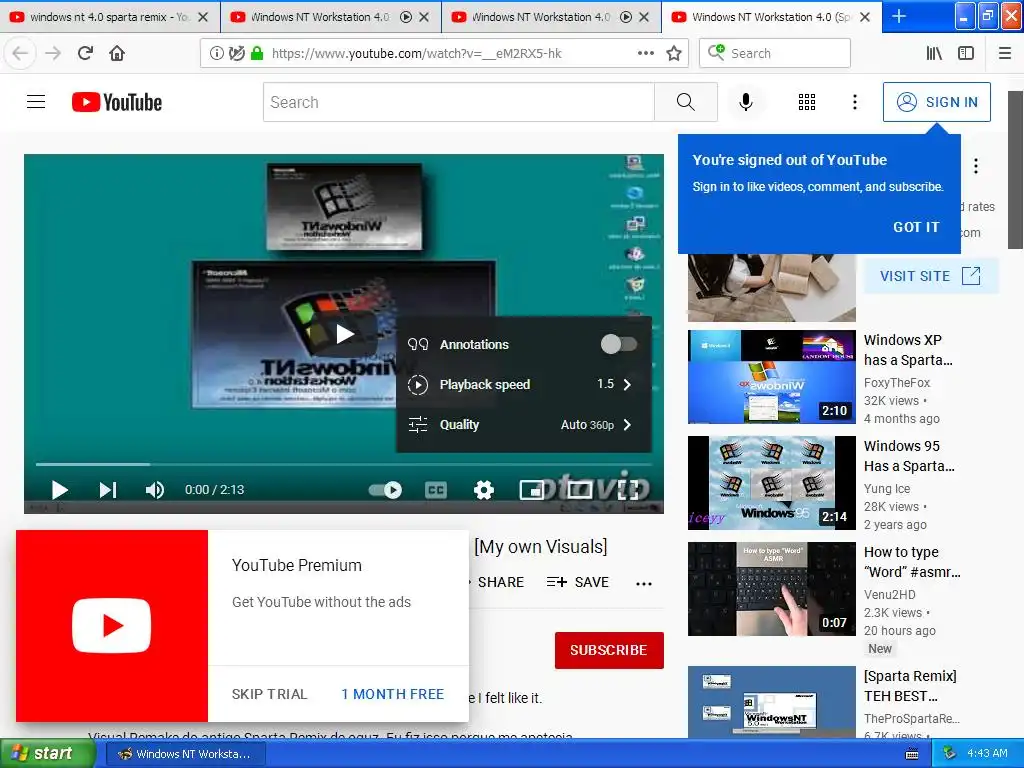
Task: Open the Firefox hamburger menu
Action: click(x=1005, y=54)
